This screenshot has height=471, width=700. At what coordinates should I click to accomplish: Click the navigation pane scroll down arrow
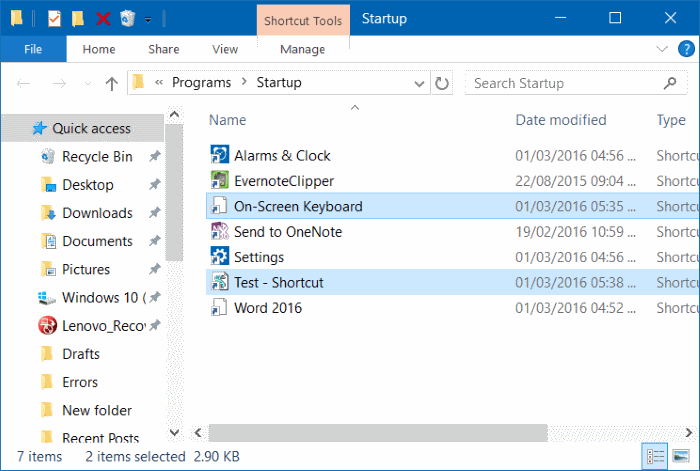174,432
